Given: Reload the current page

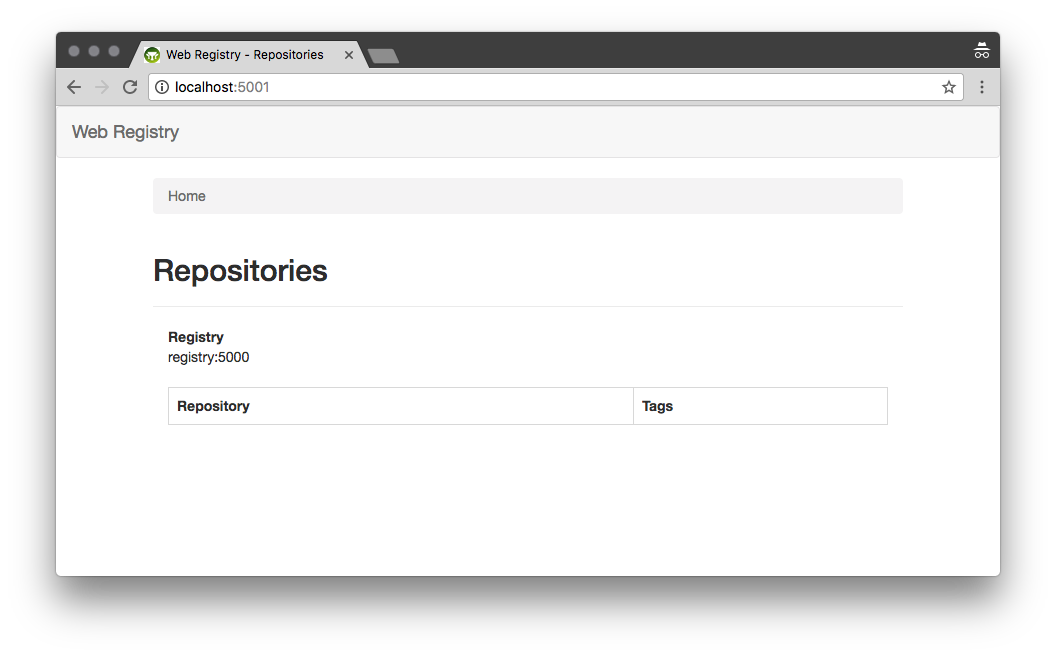Looking at the screenshot, I should coord(130,87).
